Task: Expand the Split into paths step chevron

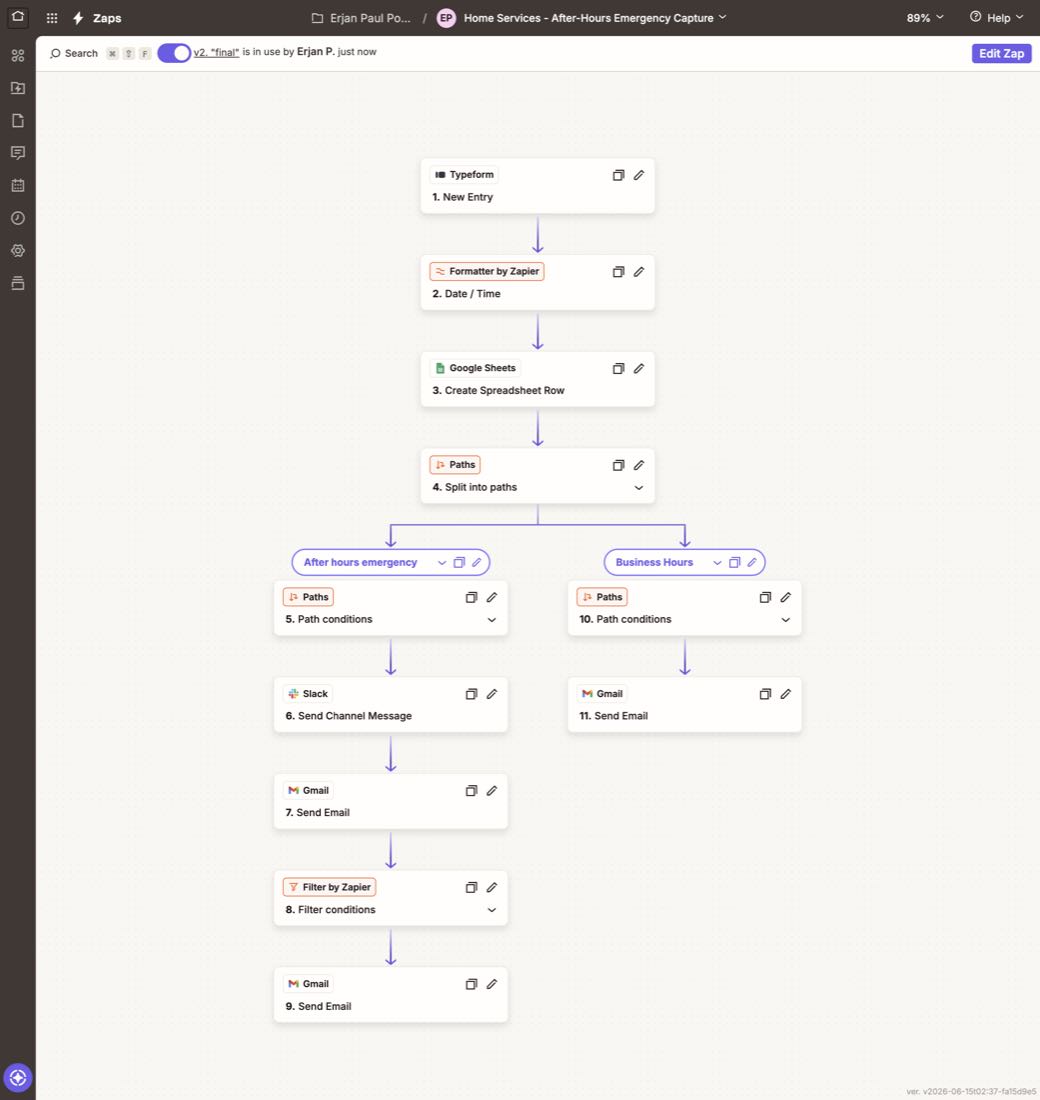Action: pos(639,488)
